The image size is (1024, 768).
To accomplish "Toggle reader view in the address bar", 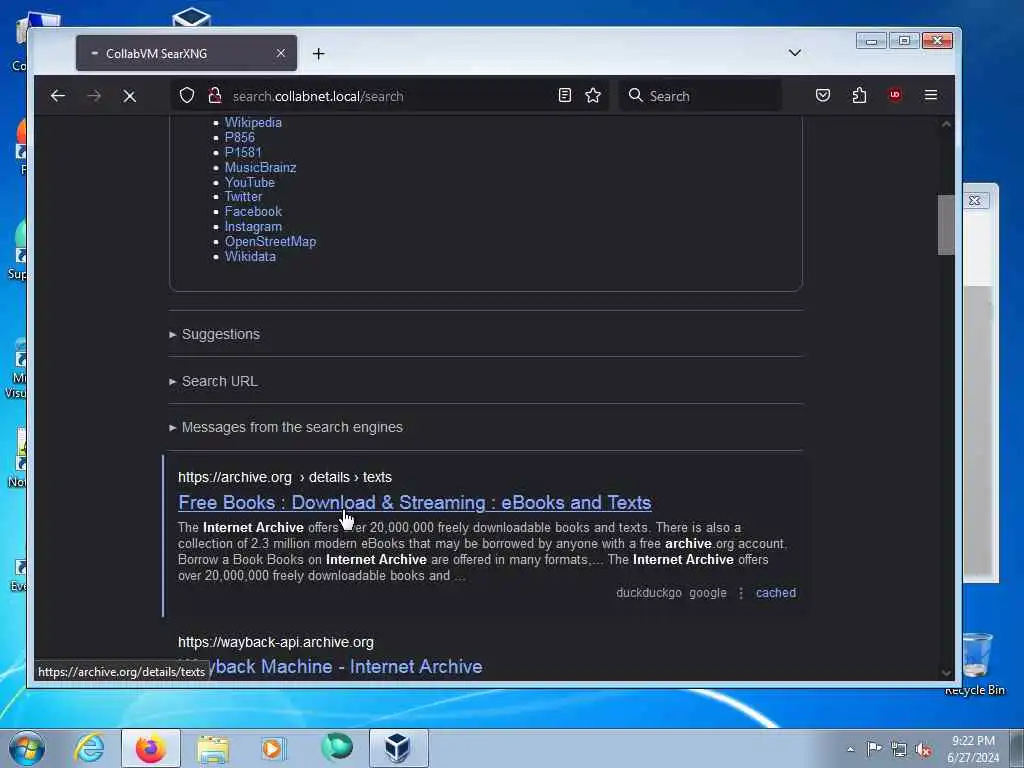I will pos(565,96).
